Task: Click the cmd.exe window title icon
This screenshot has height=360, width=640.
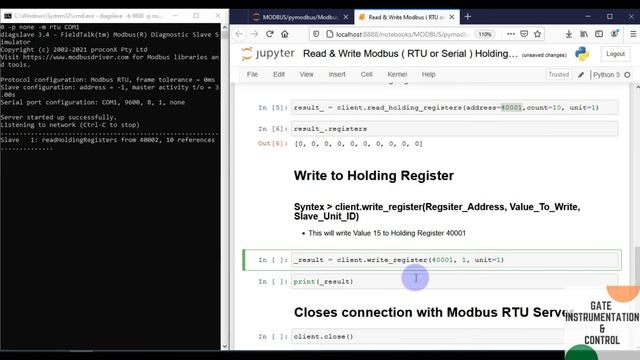Action: coord(8,16)
